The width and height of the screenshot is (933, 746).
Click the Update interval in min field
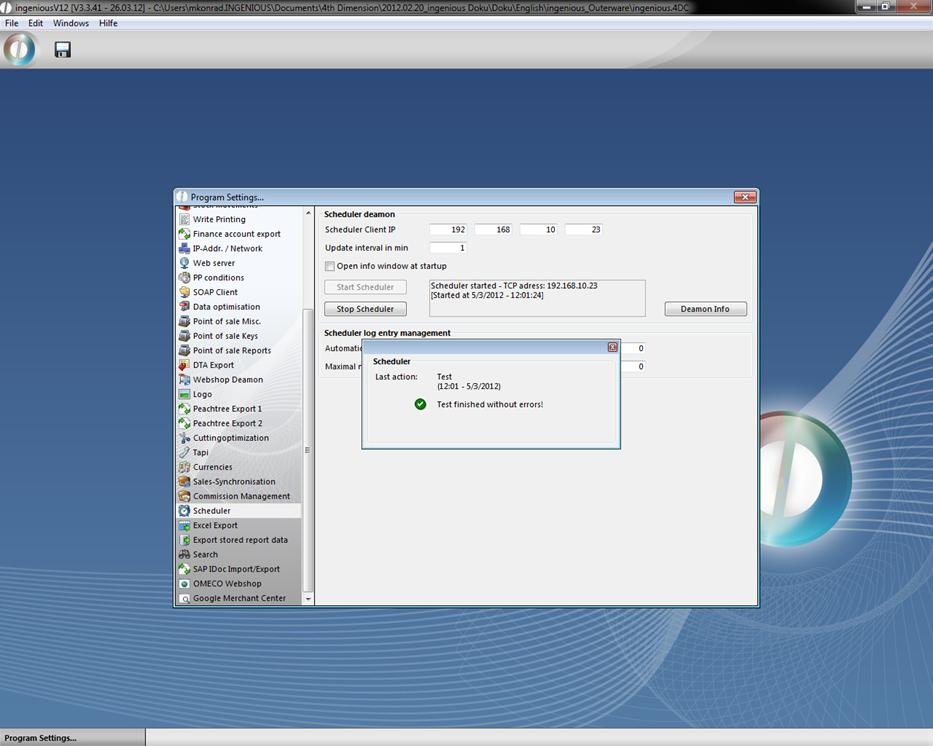click(449, 248)
